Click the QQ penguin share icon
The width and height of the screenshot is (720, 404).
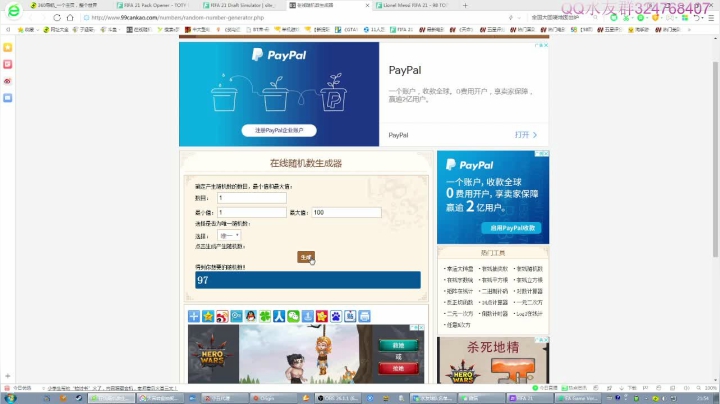click(251, 316)
